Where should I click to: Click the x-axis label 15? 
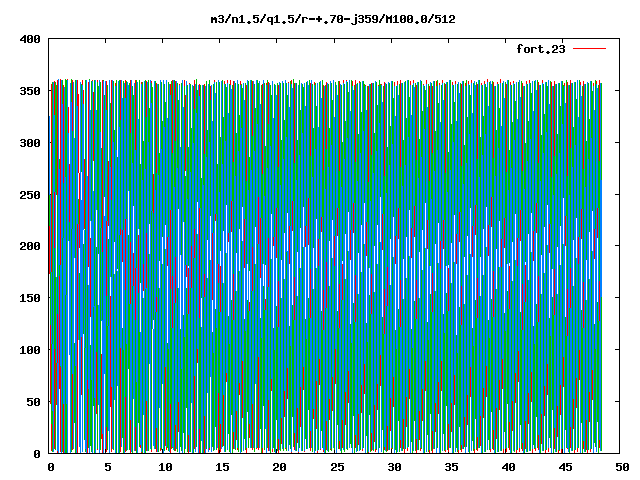click(222, 467)
